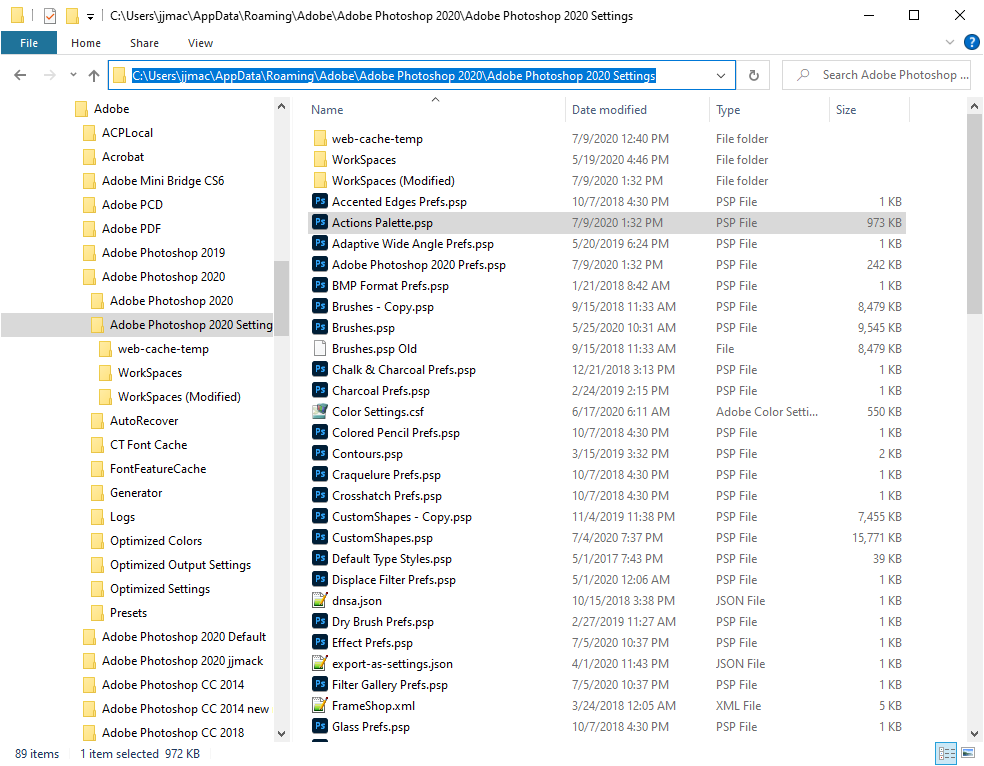Select Optimized Output Settings in navigation tree
The image size is (984, 766).
coord(181,565)
